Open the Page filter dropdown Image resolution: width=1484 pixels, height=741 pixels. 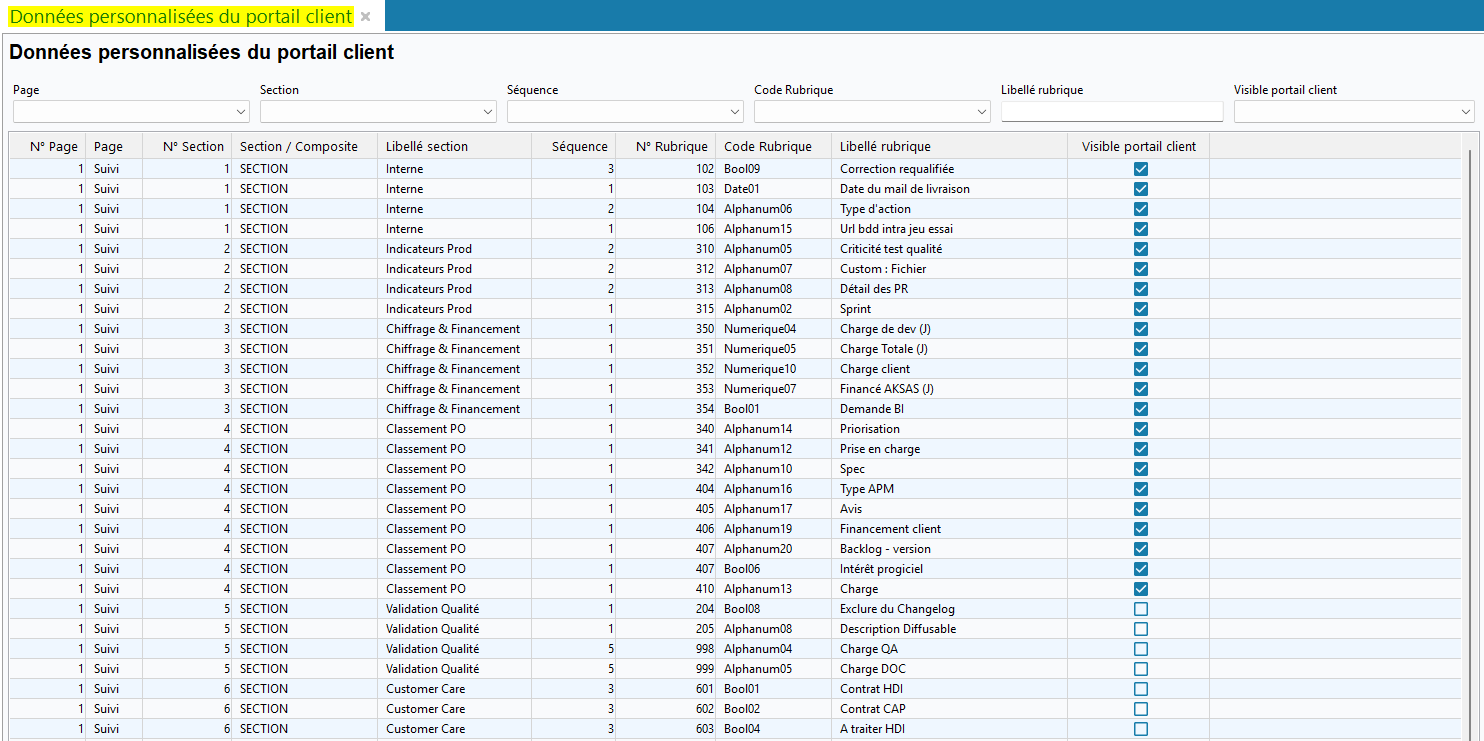point(130,111)
